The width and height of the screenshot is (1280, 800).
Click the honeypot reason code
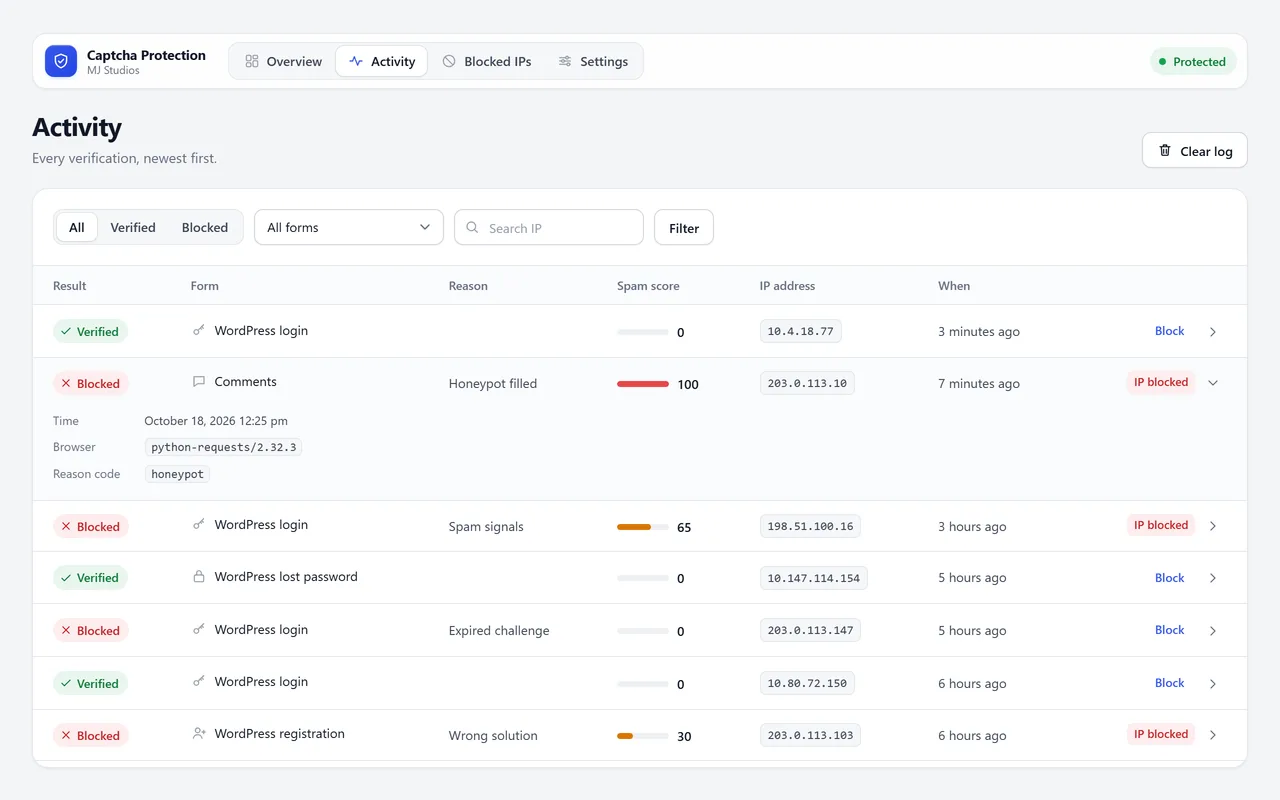pos(177,474)
